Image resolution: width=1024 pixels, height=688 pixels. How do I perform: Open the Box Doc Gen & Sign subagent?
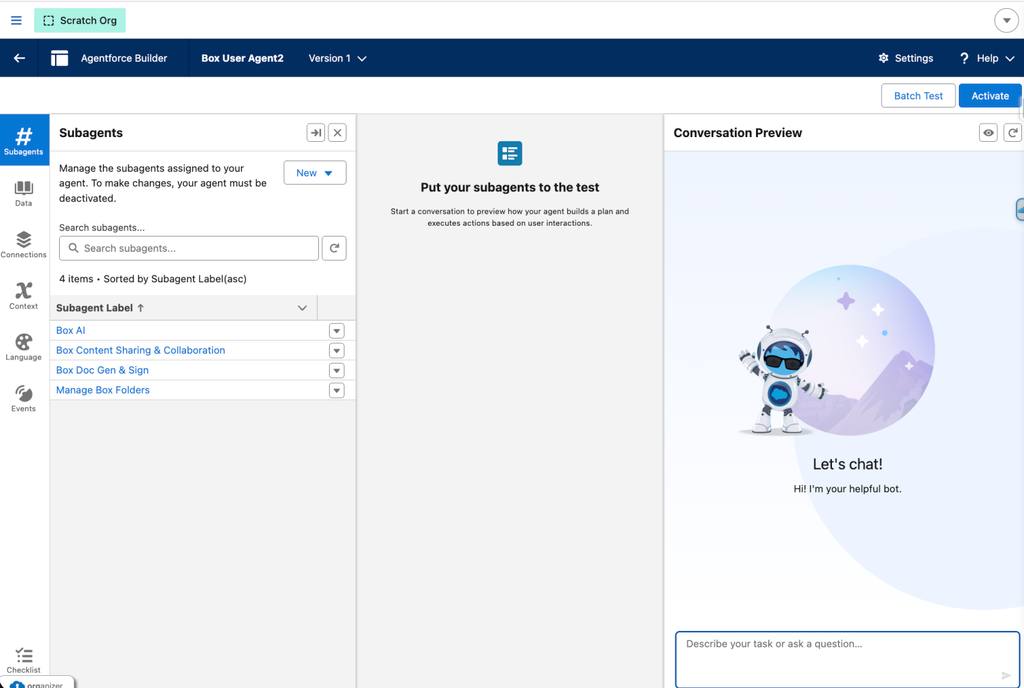[x=103, y=370]
